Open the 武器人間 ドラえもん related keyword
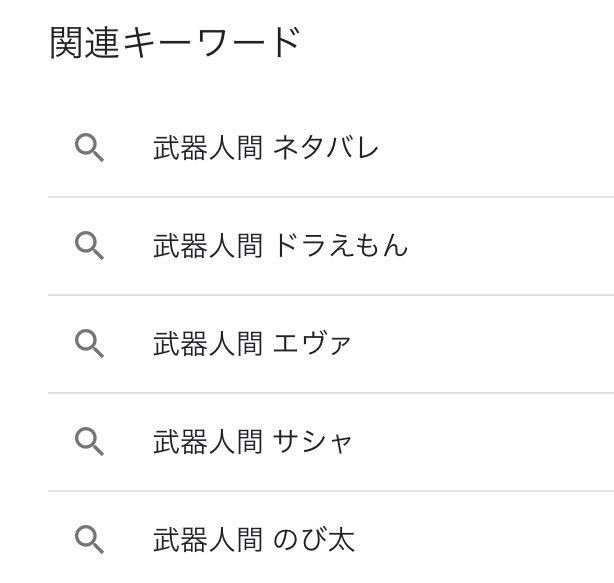This screenshot has width=614, height=583. point(331,246)
